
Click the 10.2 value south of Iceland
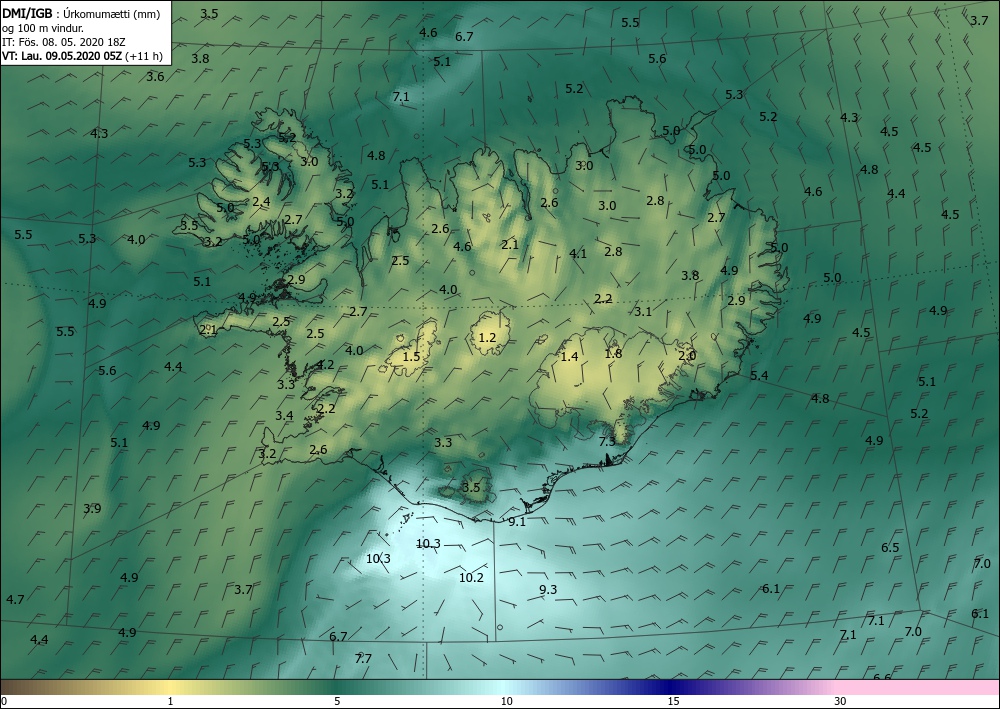pyautogui.click(x=471, y=578)
